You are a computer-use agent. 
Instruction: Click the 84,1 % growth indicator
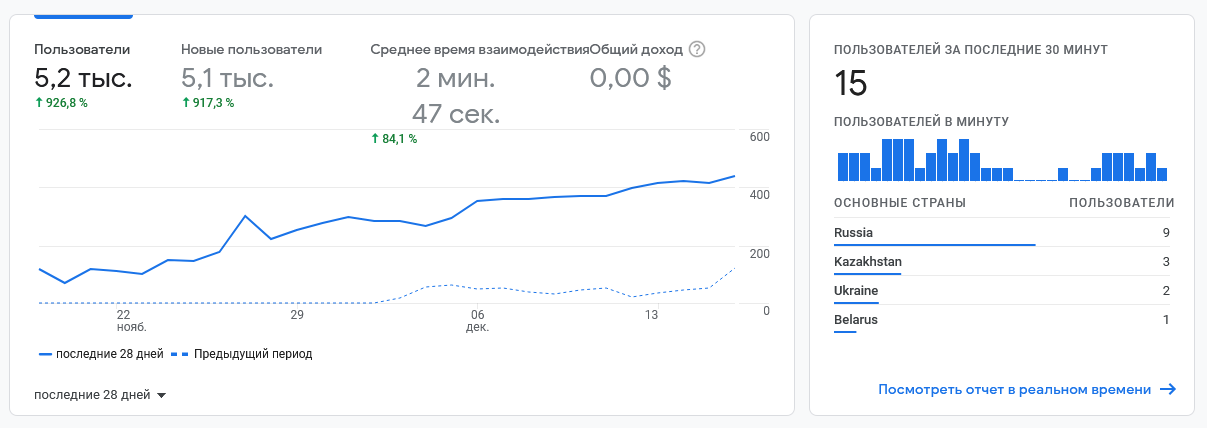click(x=394, y=139)
